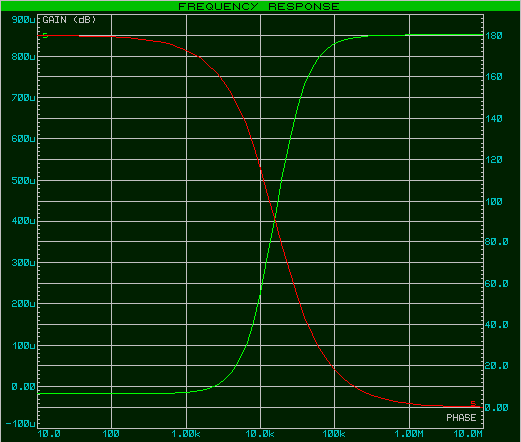Click the red S trace marker bottom right
This screenshot has height=442, width=521.
coord(473,403)
